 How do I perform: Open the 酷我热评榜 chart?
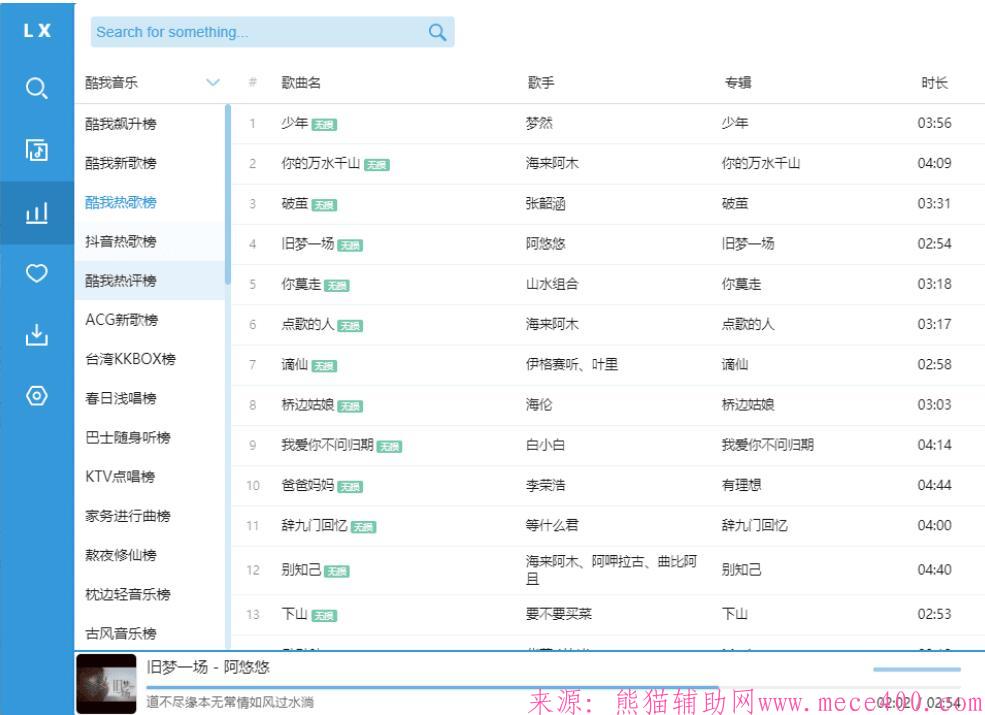[x=121, y=281]
